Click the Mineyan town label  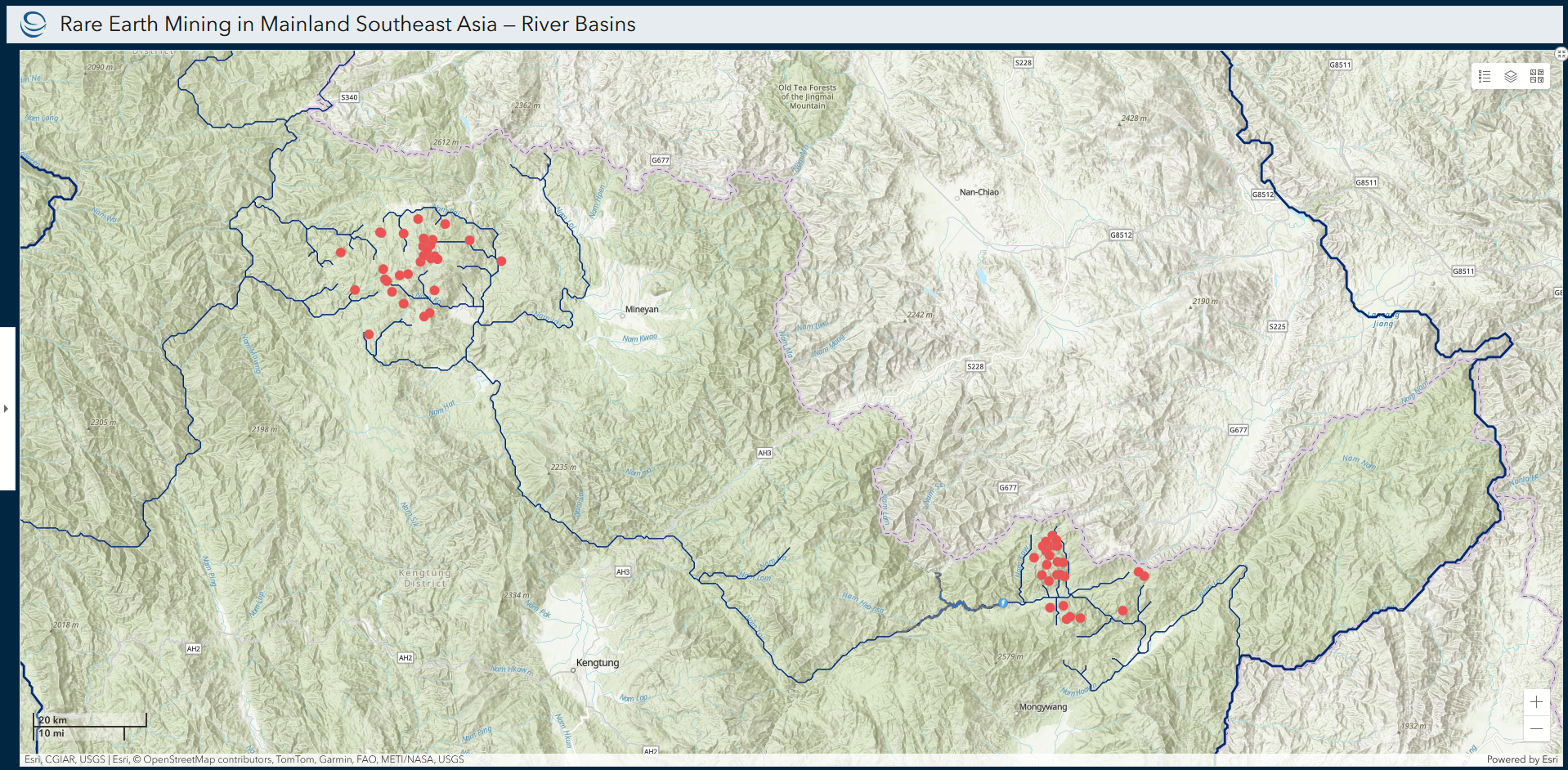click(x=641, y=310)
